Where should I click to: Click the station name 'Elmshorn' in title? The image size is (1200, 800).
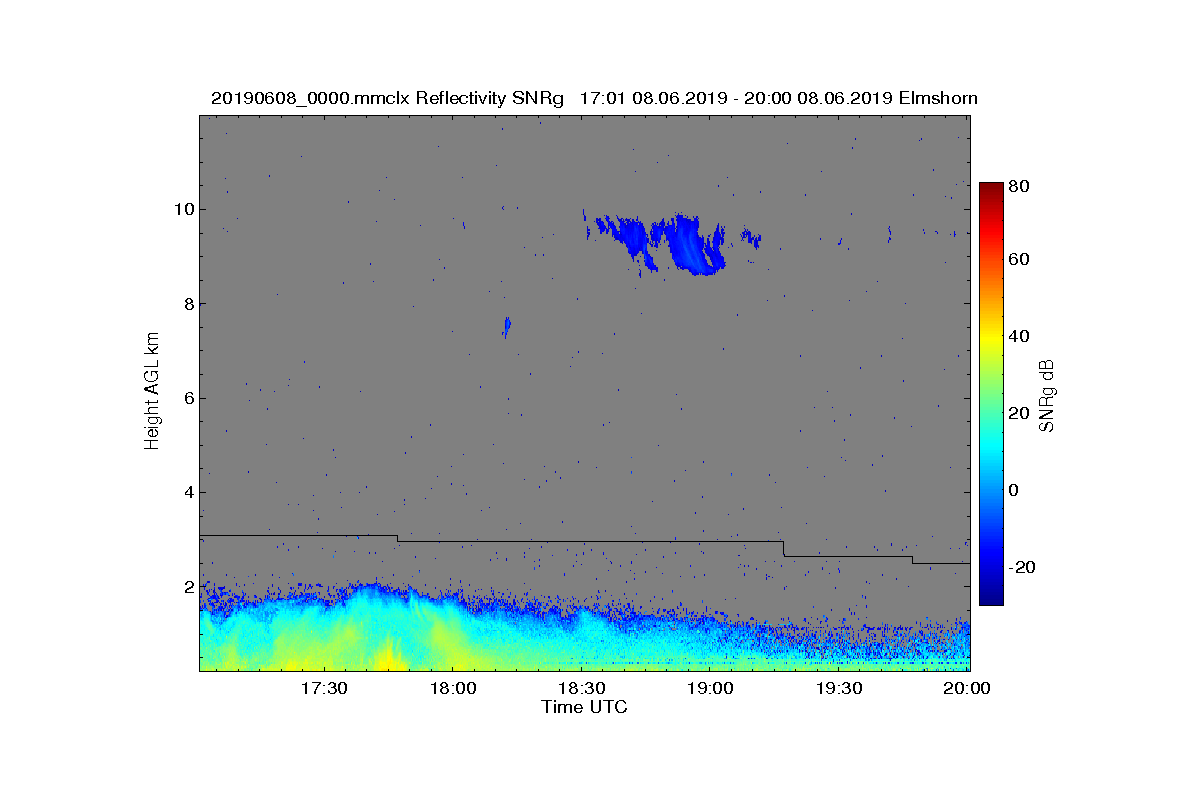[x=937, y=98]
